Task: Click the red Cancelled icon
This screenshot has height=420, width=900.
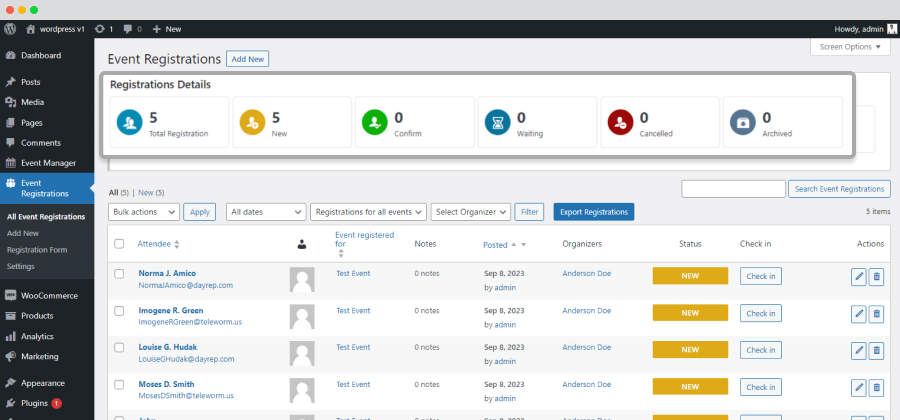Action: click(x=620, y=122)
